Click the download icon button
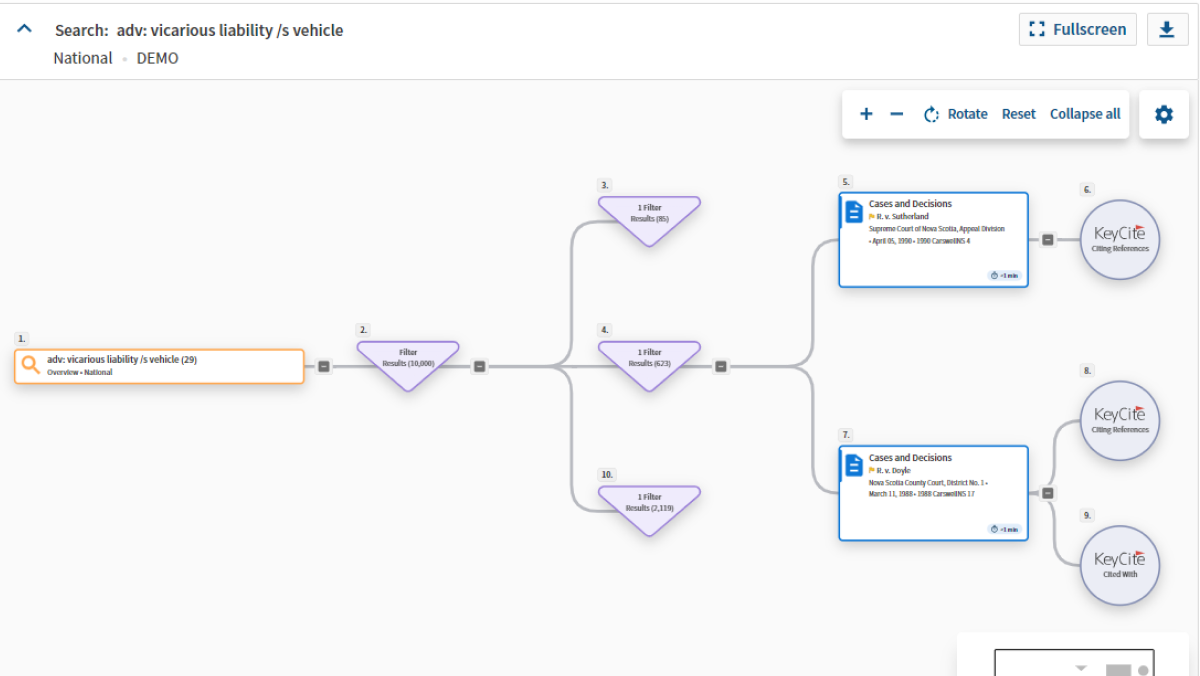 point(1166,30)
